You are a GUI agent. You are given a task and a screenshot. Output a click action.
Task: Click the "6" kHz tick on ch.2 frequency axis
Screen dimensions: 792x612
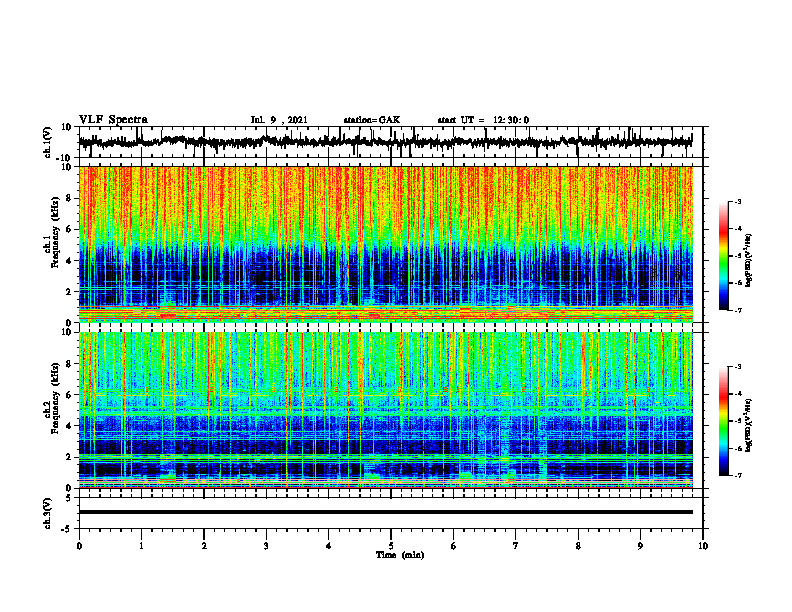point(70,395)
